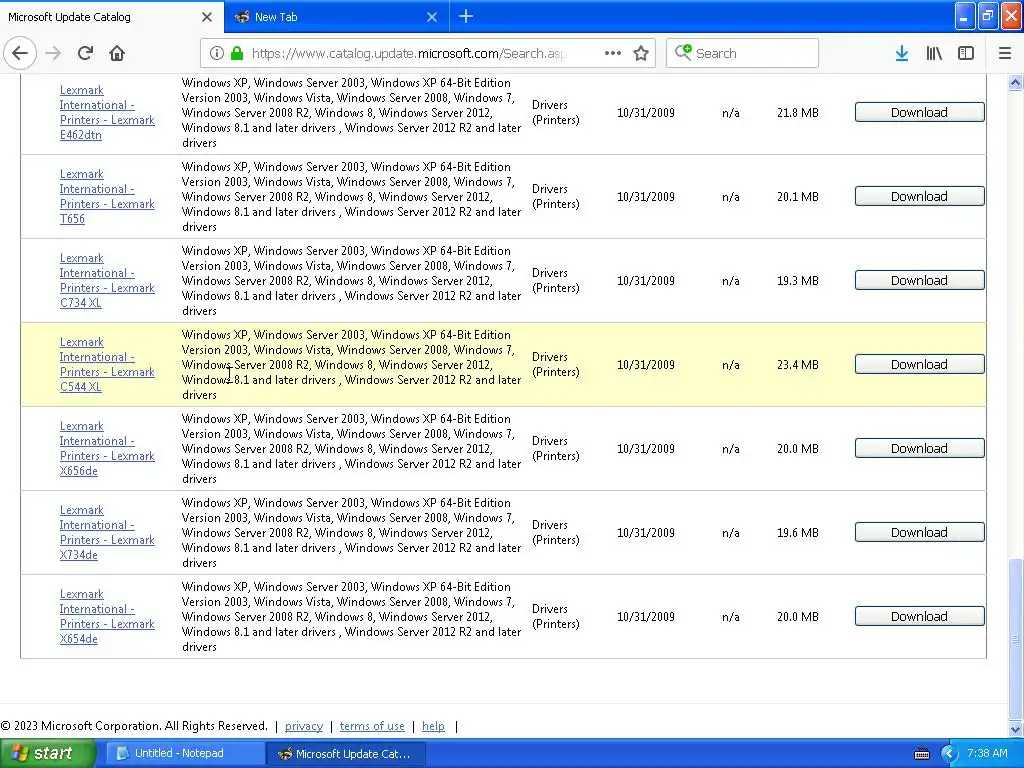The image size is (1024, 768).
Task: Toggle the sidebar view icon
Action: [x=966, y=53]
